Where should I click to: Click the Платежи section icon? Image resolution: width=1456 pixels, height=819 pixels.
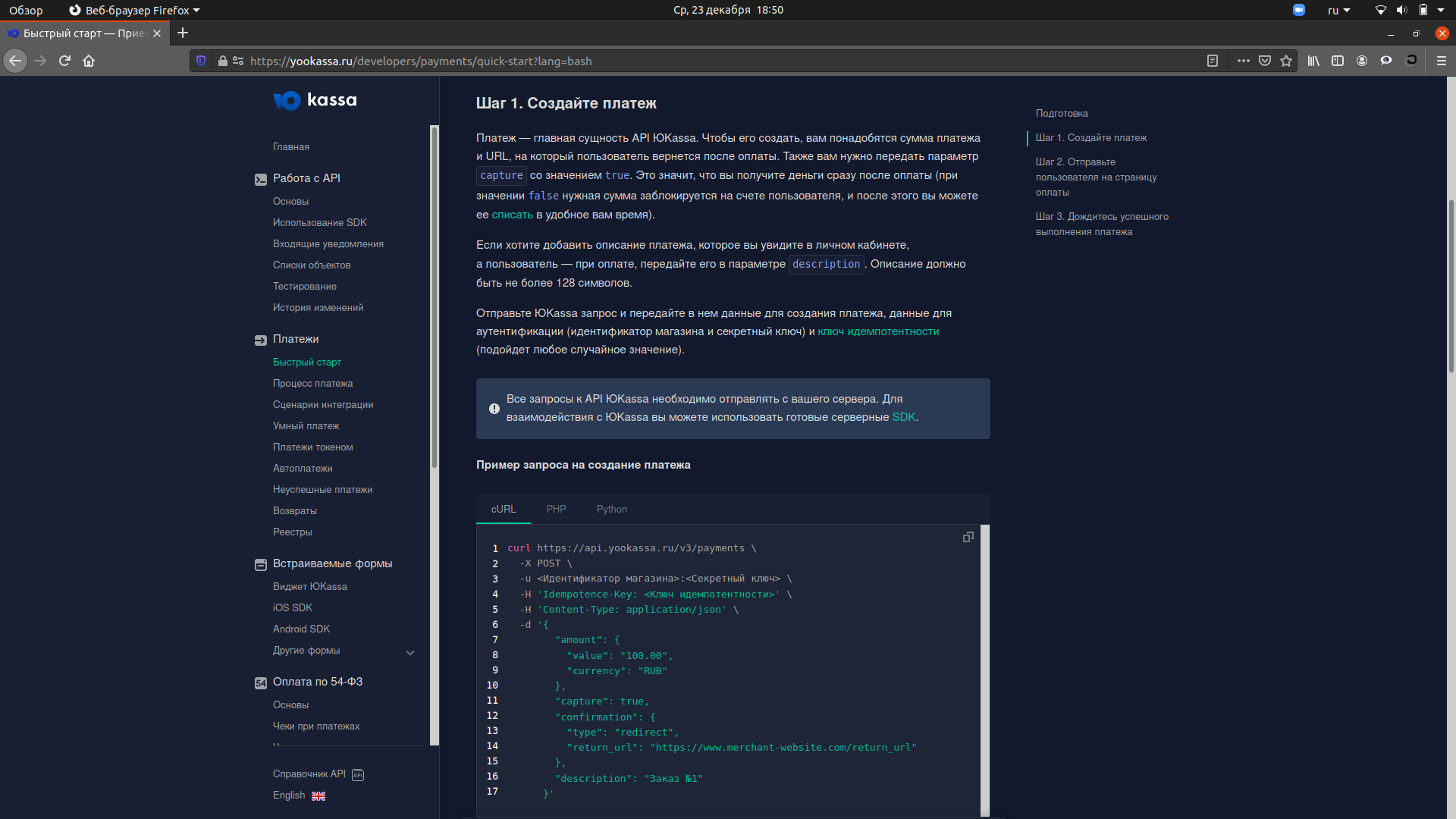coord(261,340)
